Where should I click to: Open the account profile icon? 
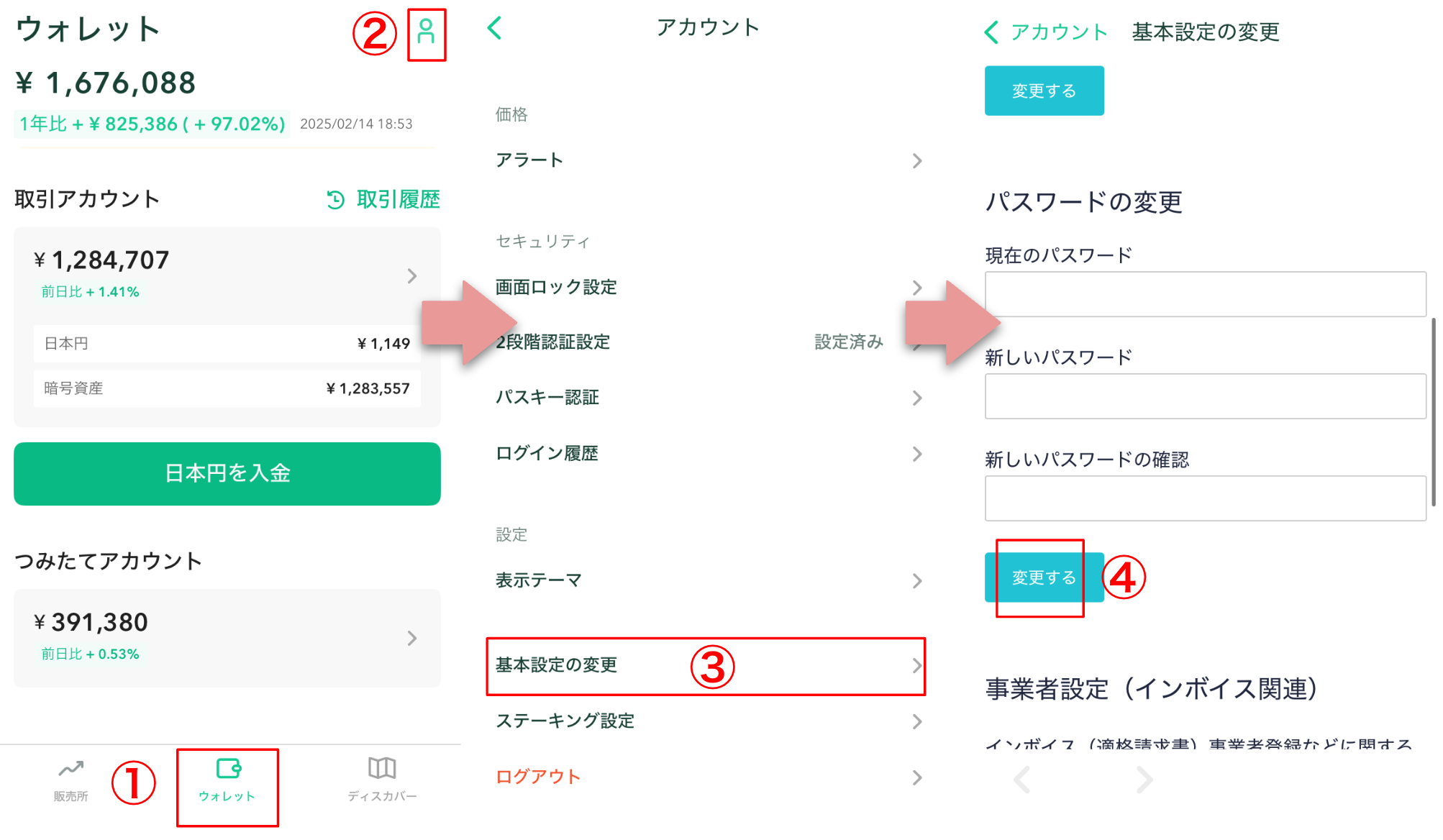point(426,33)
